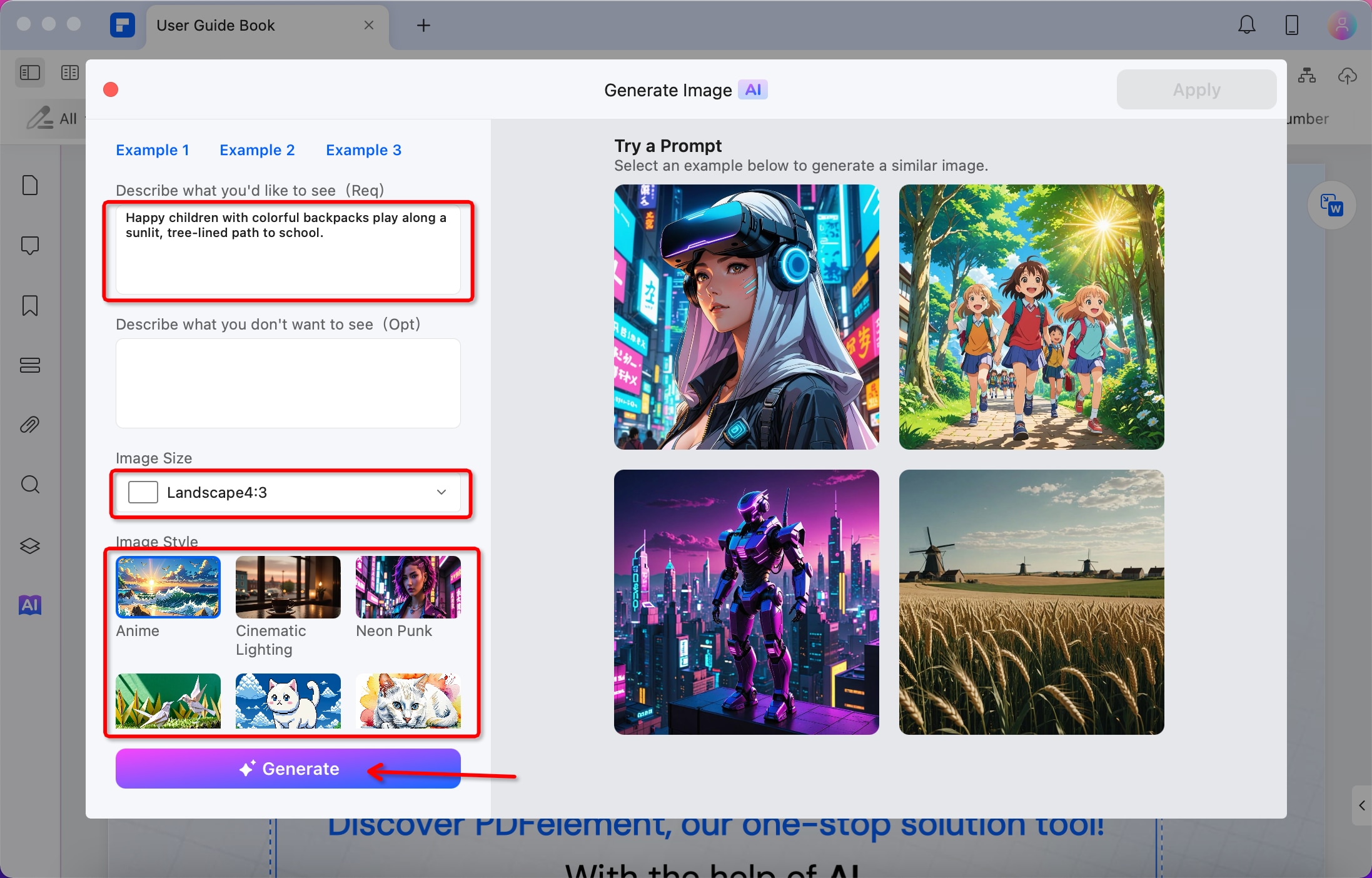Open the search magnifier icon
The height and width of the screenshot is (878, 1372).
point(30,485)
